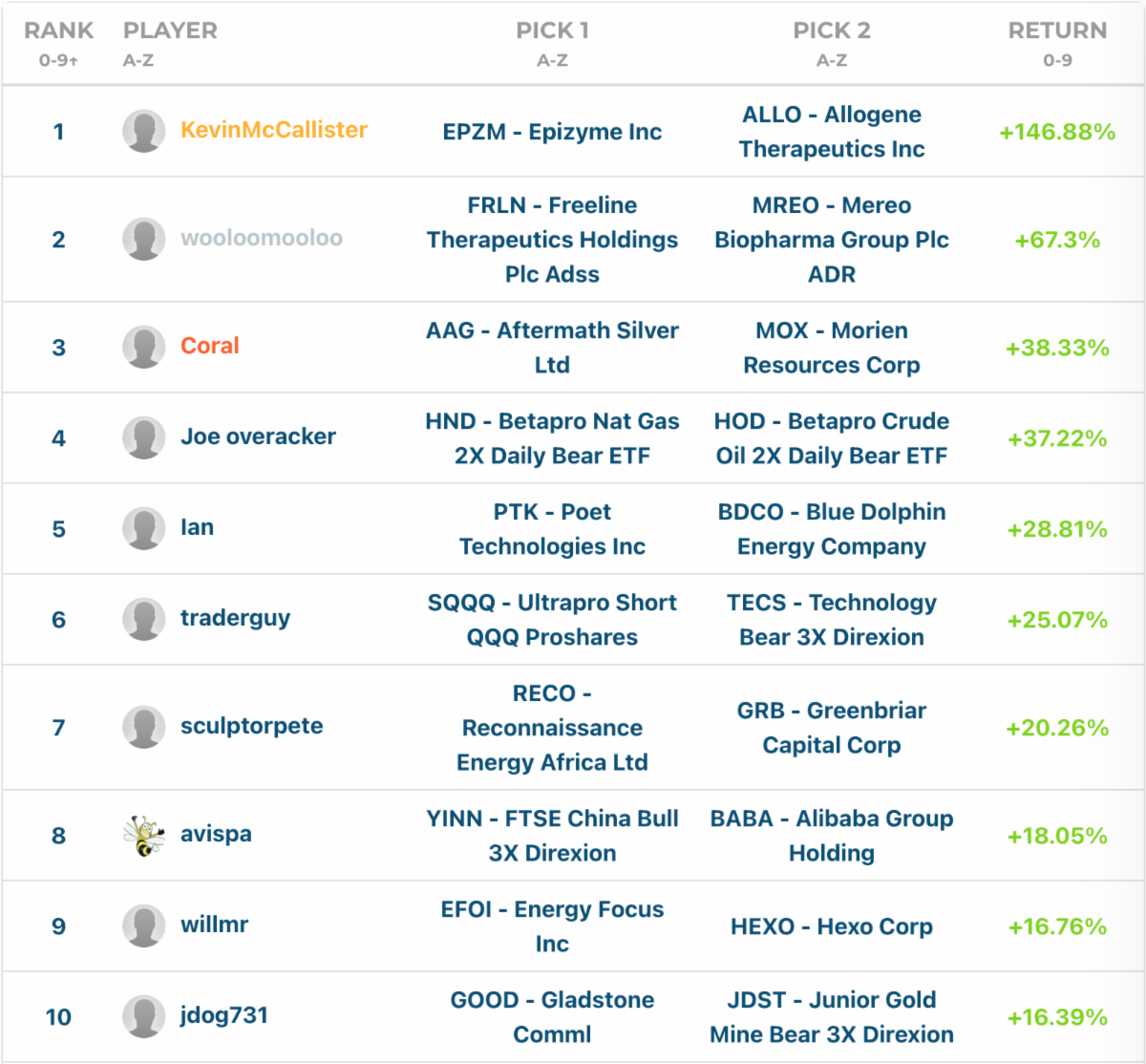Click the avispa bee avatar
Viewport: 1146px width, 1064px height.
[x=144, y=836]
